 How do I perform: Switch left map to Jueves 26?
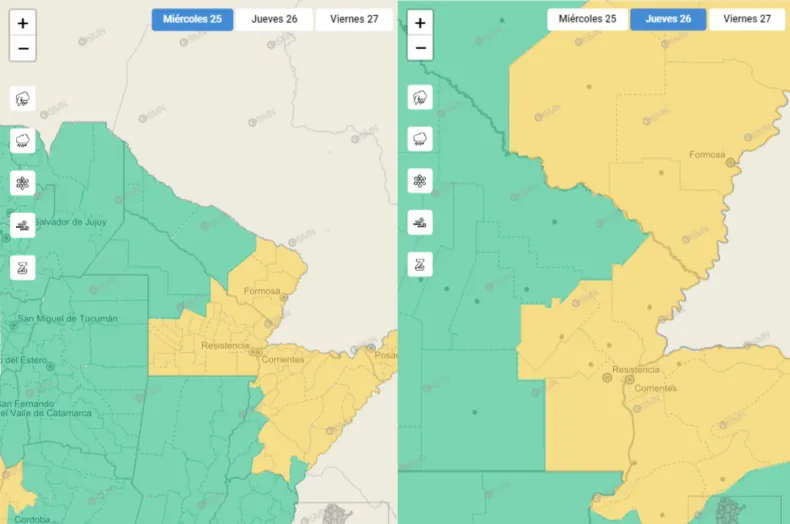click(274, 19)
